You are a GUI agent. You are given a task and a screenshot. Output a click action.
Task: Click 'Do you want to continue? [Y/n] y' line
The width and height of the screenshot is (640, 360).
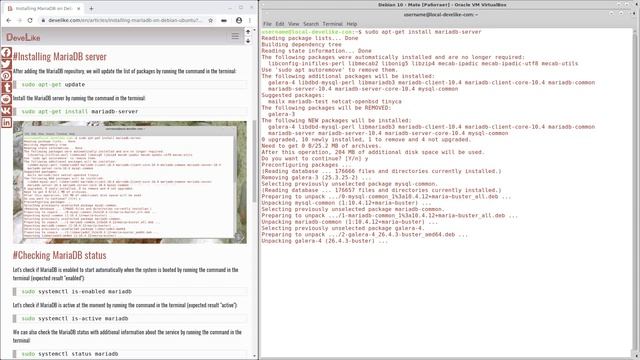(x=315, y=158)
